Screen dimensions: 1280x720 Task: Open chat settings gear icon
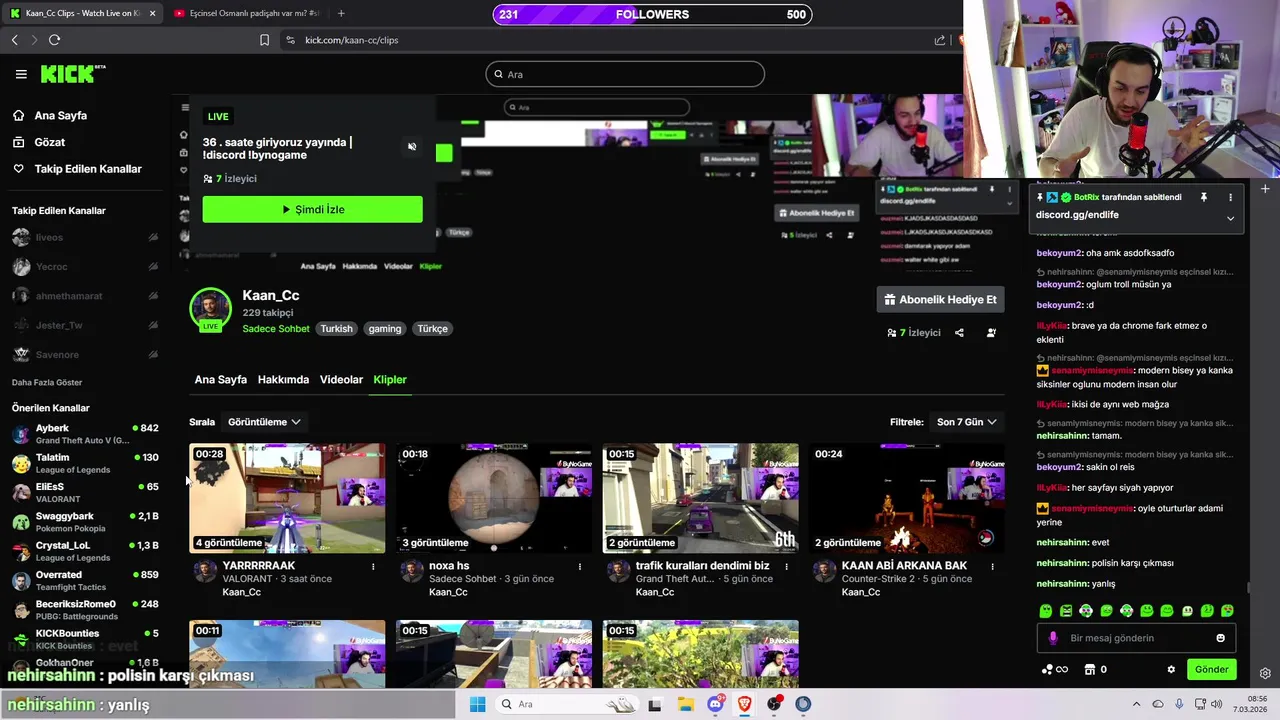coord(1171,670)
